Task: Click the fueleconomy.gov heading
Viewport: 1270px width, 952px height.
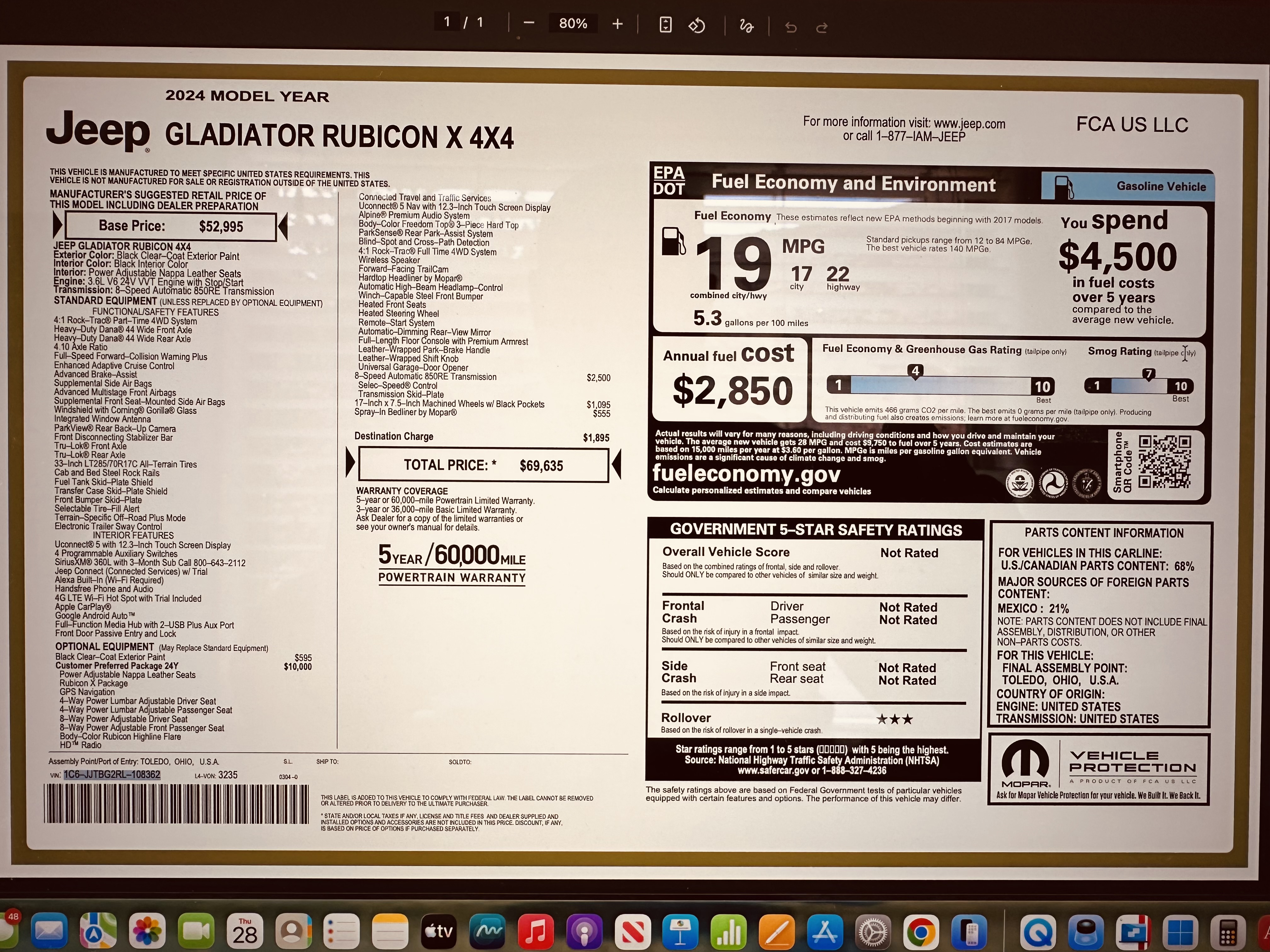Action: pos(747,473)
